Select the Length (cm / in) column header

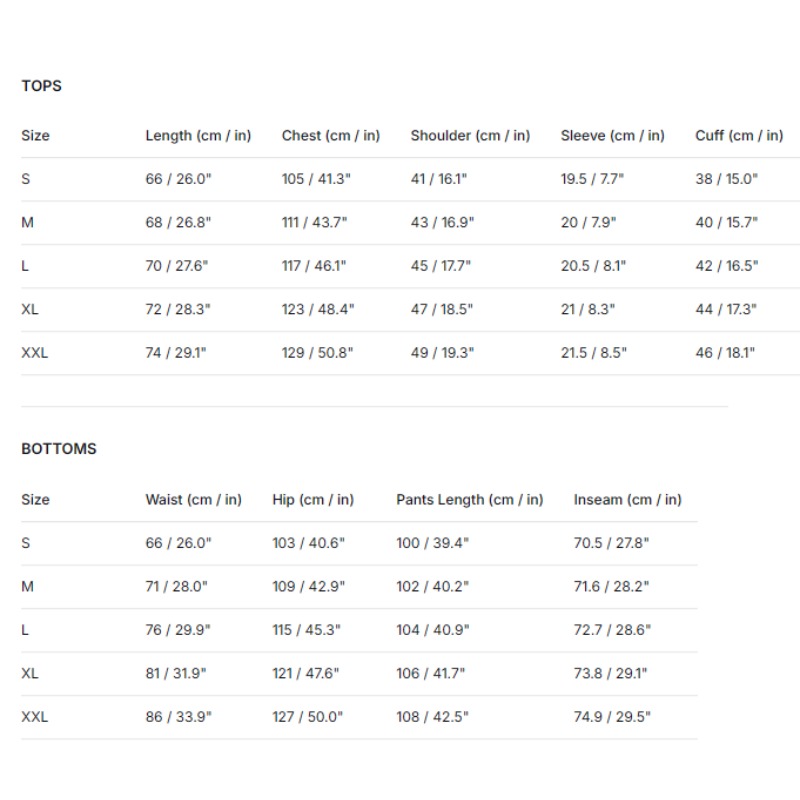198,136
